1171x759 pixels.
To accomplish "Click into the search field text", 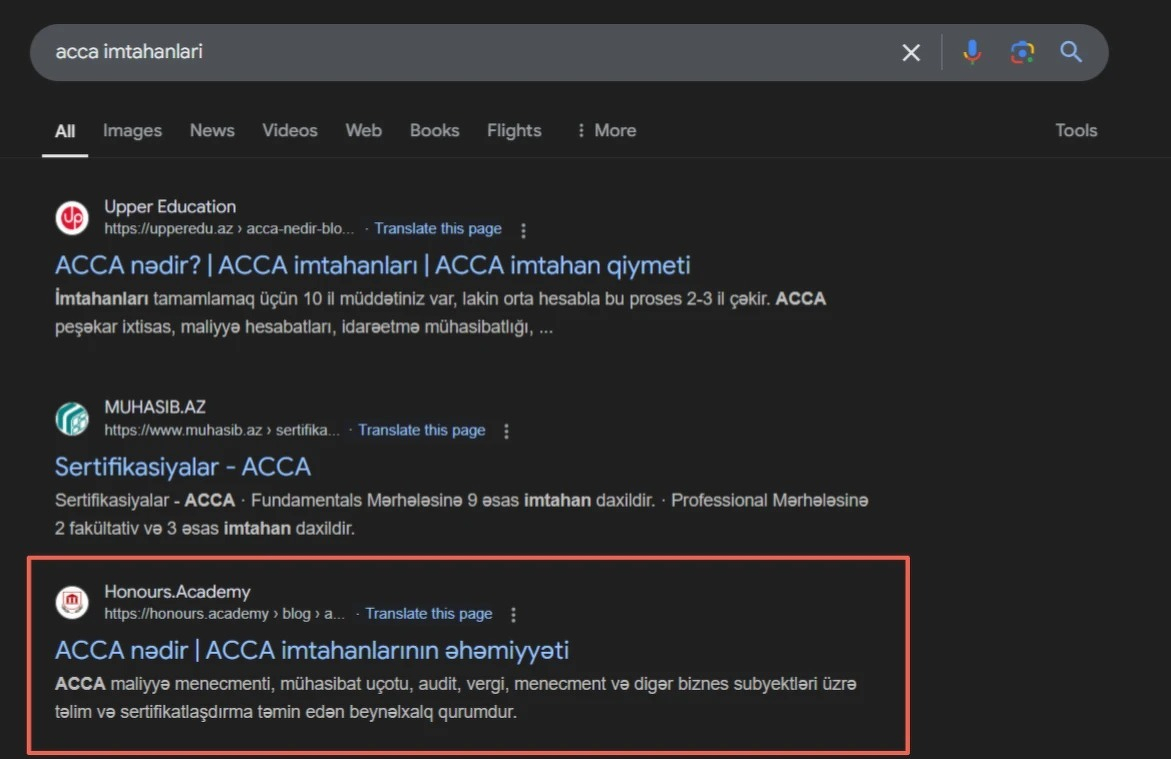I will (400, 52).
